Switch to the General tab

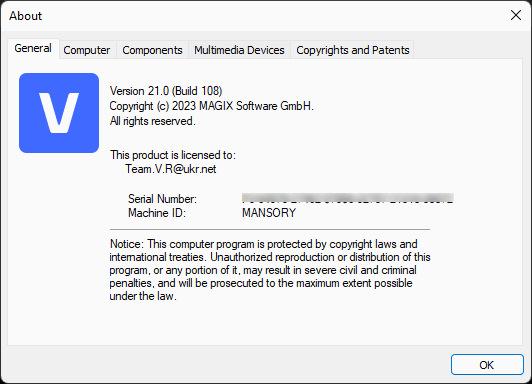pyautogui.click(x=33, y=48)
